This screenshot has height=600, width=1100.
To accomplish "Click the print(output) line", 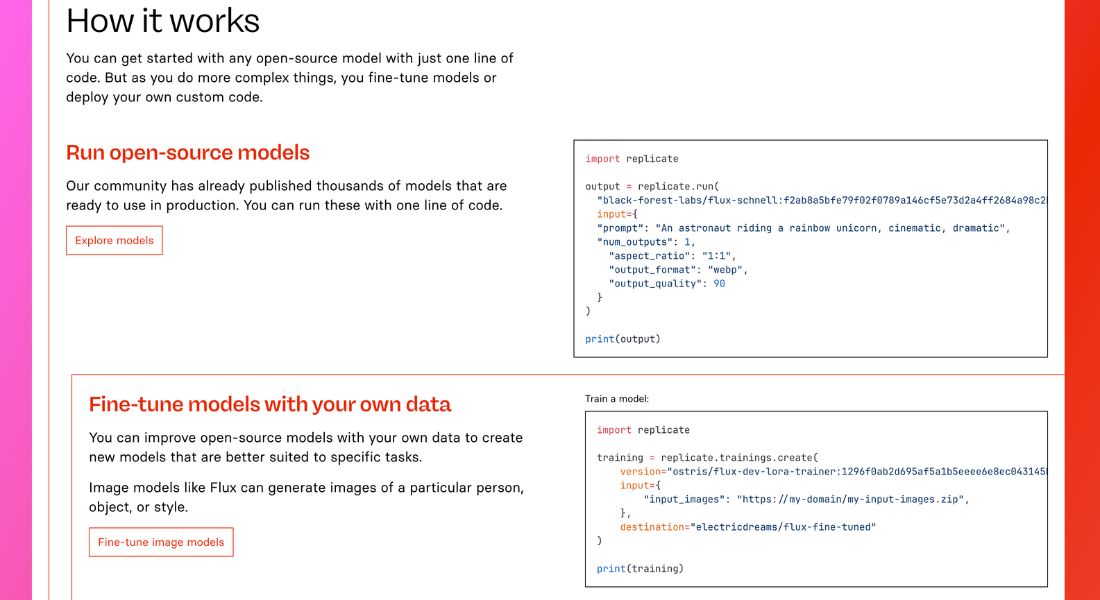I will (x=623, y=339).
